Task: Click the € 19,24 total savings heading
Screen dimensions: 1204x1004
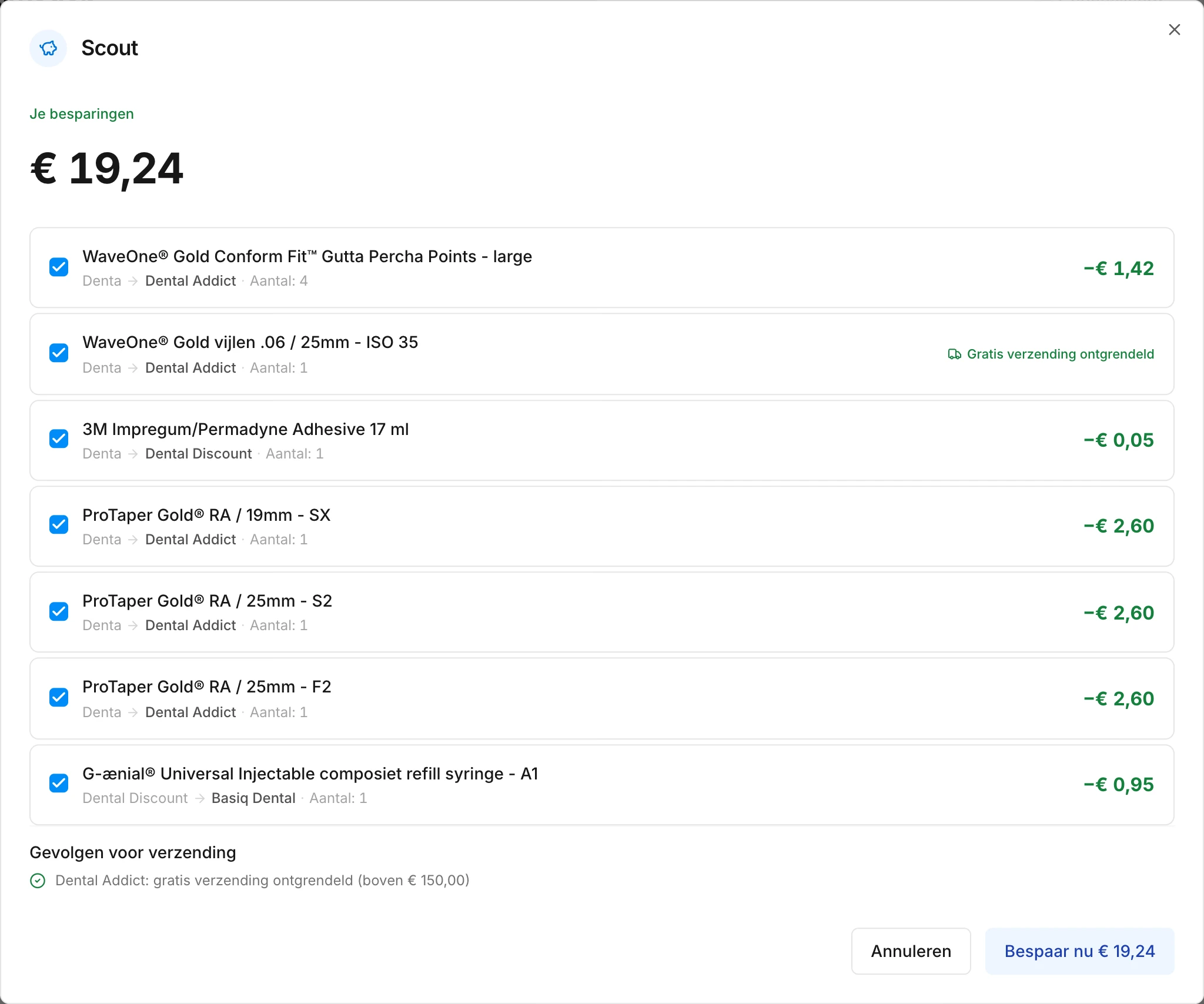Action: pyautogui.click(x=106, y=169)
